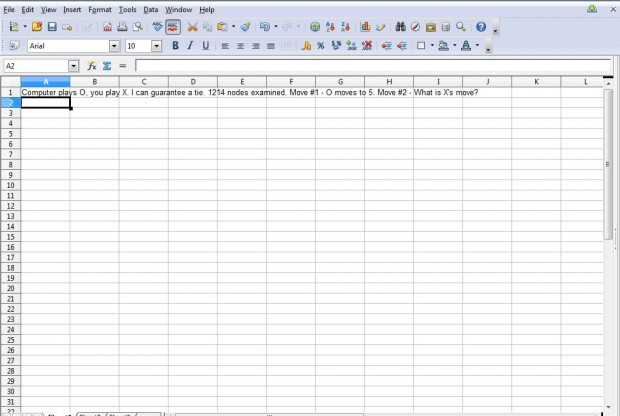Open Page Preview icon
The image size is (620, 416).
(x=138, y=27)
